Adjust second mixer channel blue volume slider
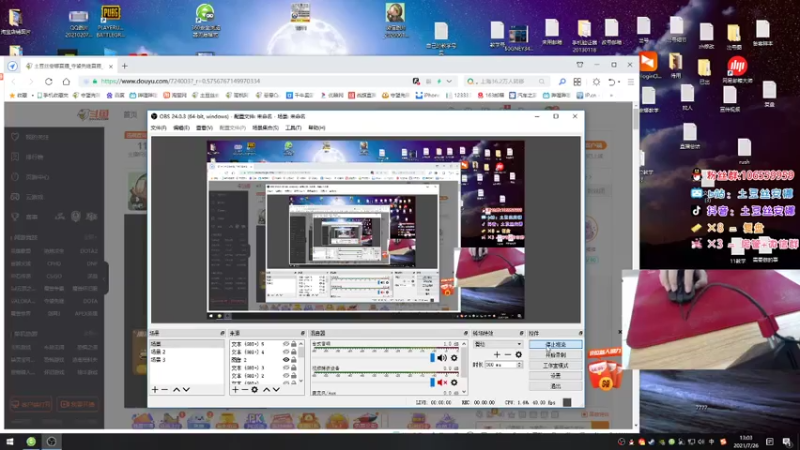The image size is (800, 450). coord(433,382)
